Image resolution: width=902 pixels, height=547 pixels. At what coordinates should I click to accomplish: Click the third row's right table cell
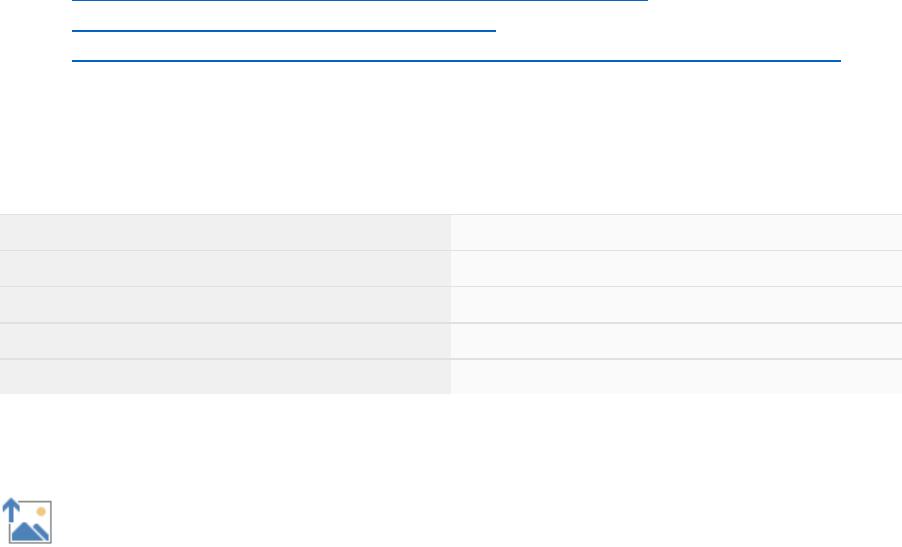[676, 304]
